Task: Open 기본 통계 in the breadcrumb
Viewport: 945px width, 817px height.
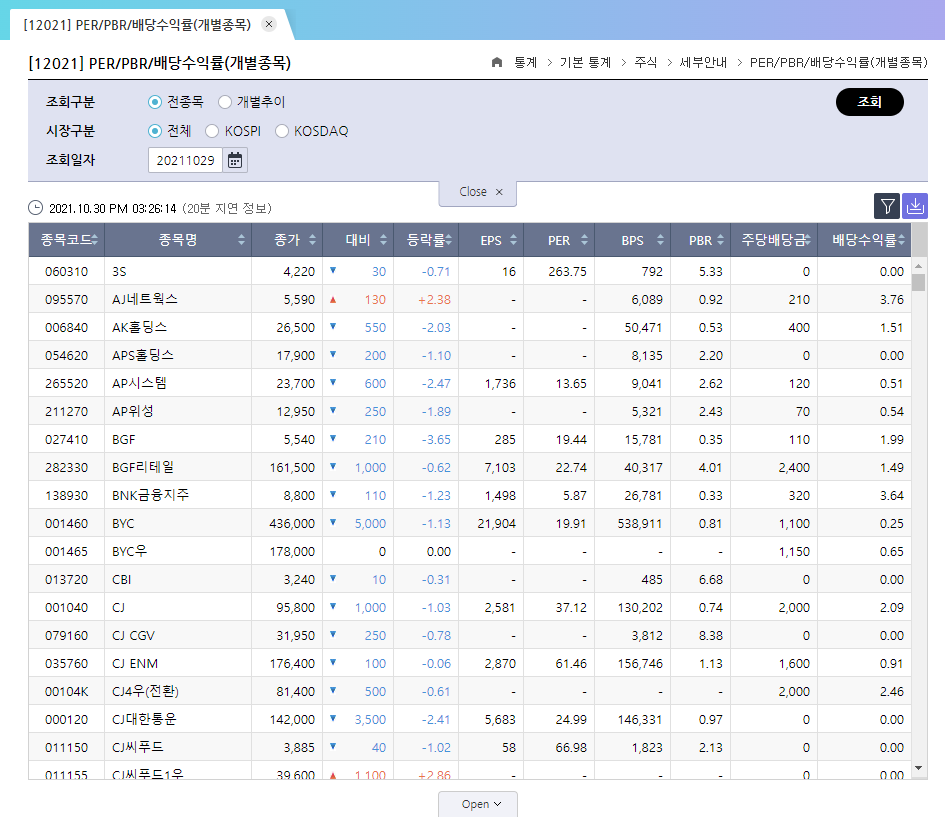Action: click(x=585, y=62)
